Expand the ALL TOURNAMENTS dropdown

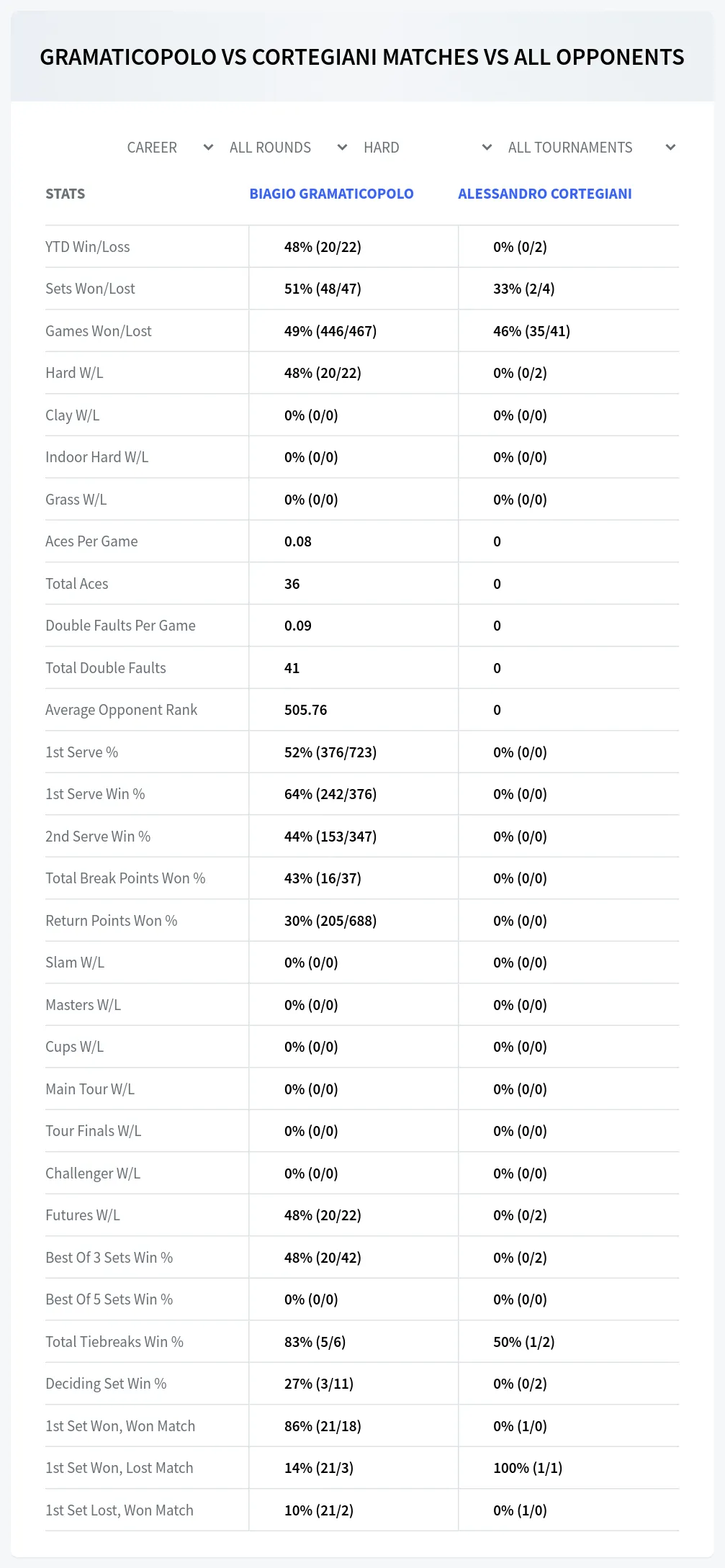coord(591,148)
